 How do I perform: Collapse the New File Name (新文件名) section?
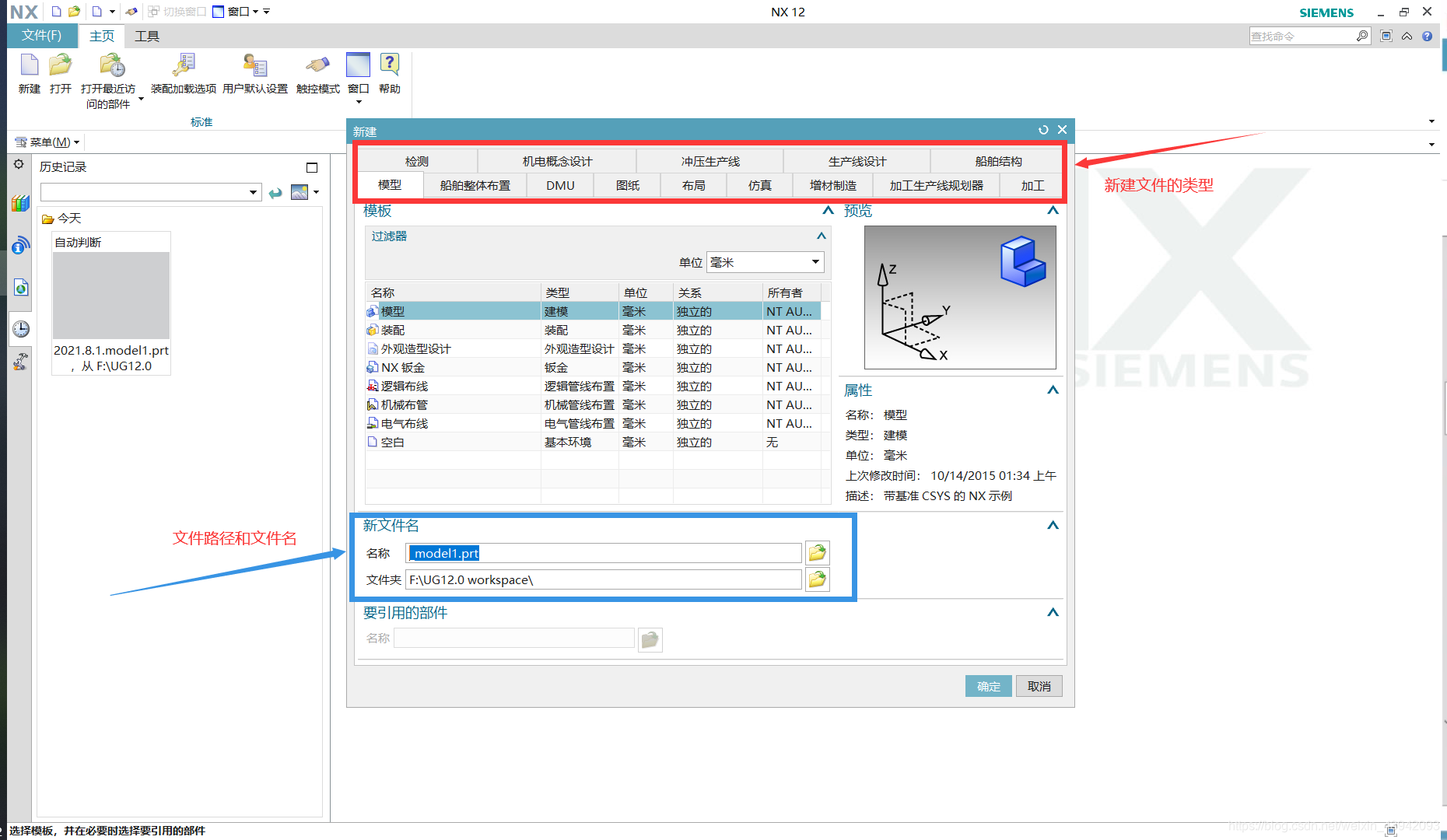pyautogui.click(x=1053, y=525)
